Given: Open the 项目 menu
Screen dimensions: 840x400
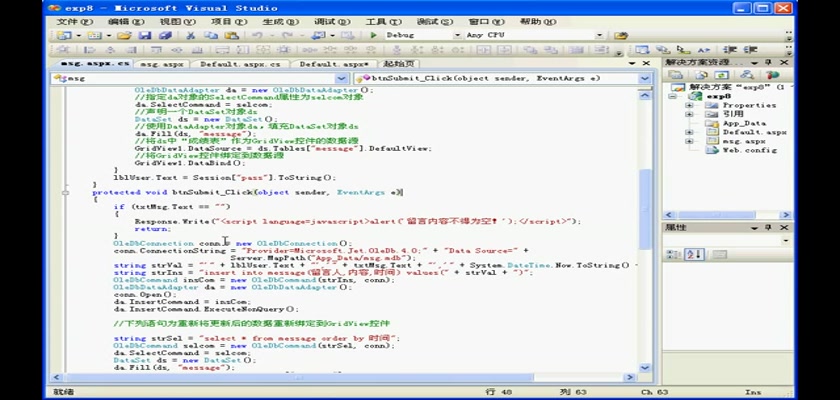Looking at the screenshot, I should [229, 22].
